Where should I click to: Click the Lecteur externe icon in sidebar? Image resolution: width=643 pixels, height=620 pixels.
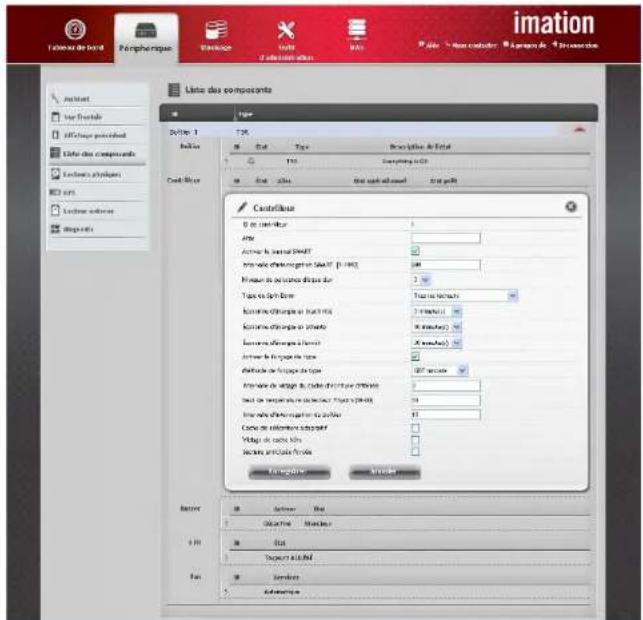[x=55, y=210]
